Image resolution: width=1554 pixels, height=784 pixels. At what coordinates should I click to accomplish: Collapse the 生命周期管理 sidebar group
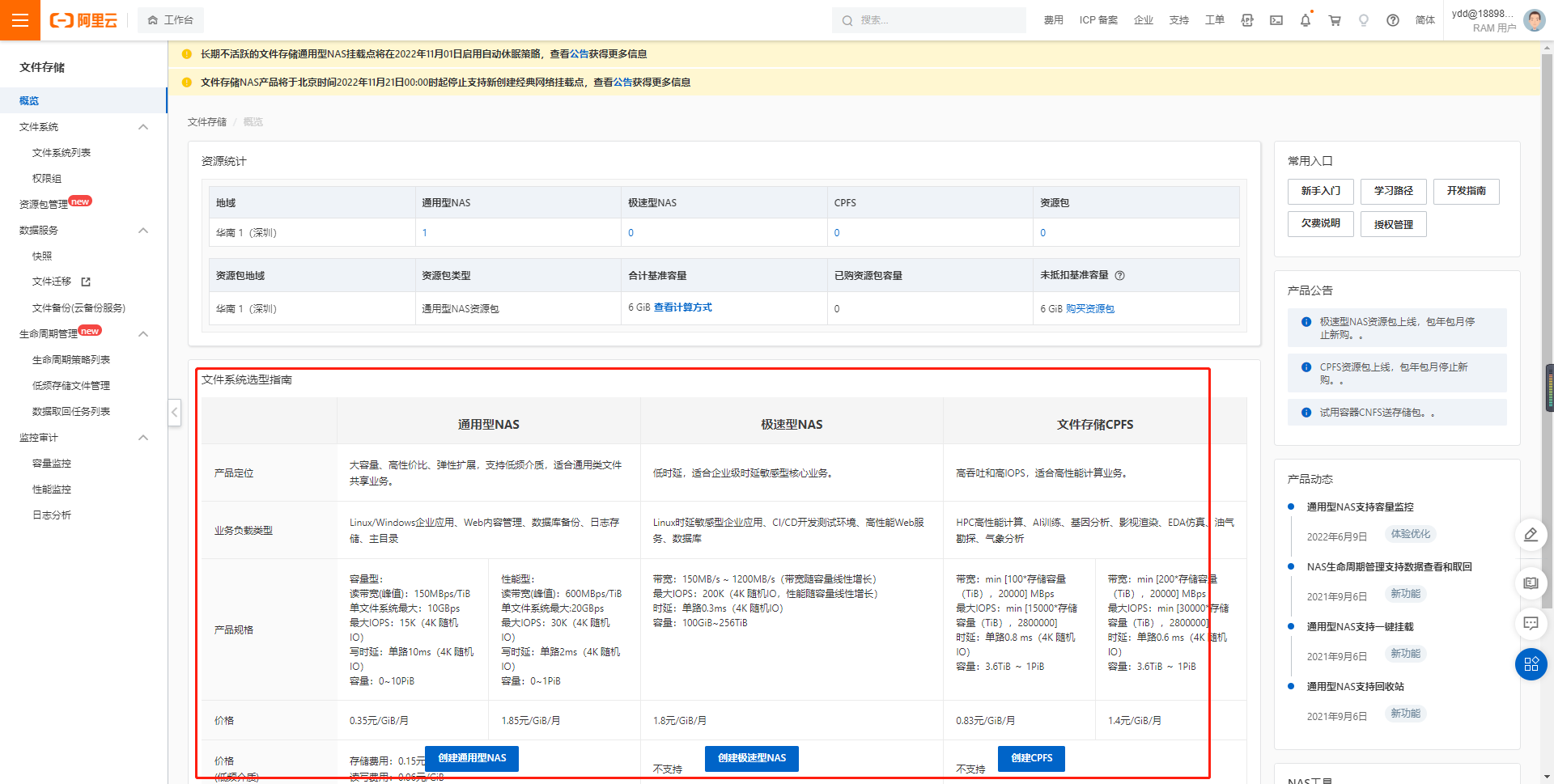(x=143, y=334)
